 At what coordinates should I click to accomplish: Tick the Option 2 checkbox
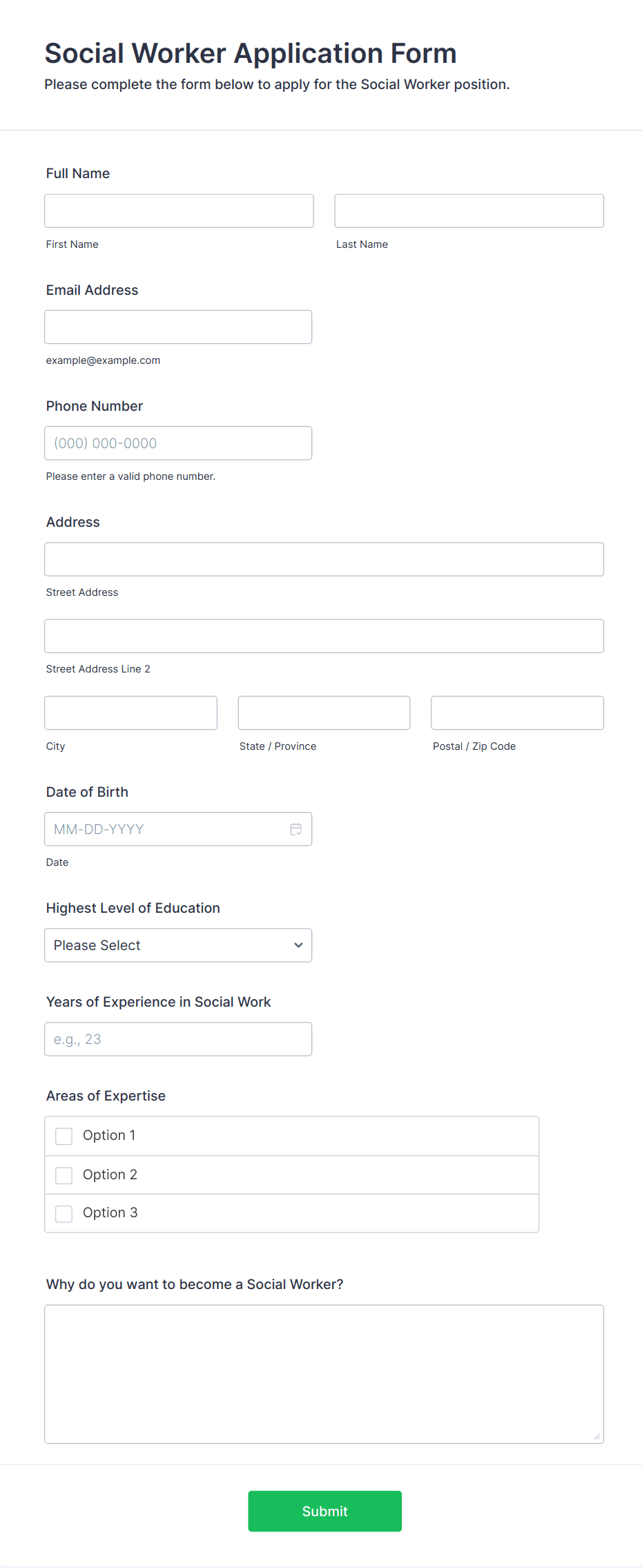coord(64,1175)
